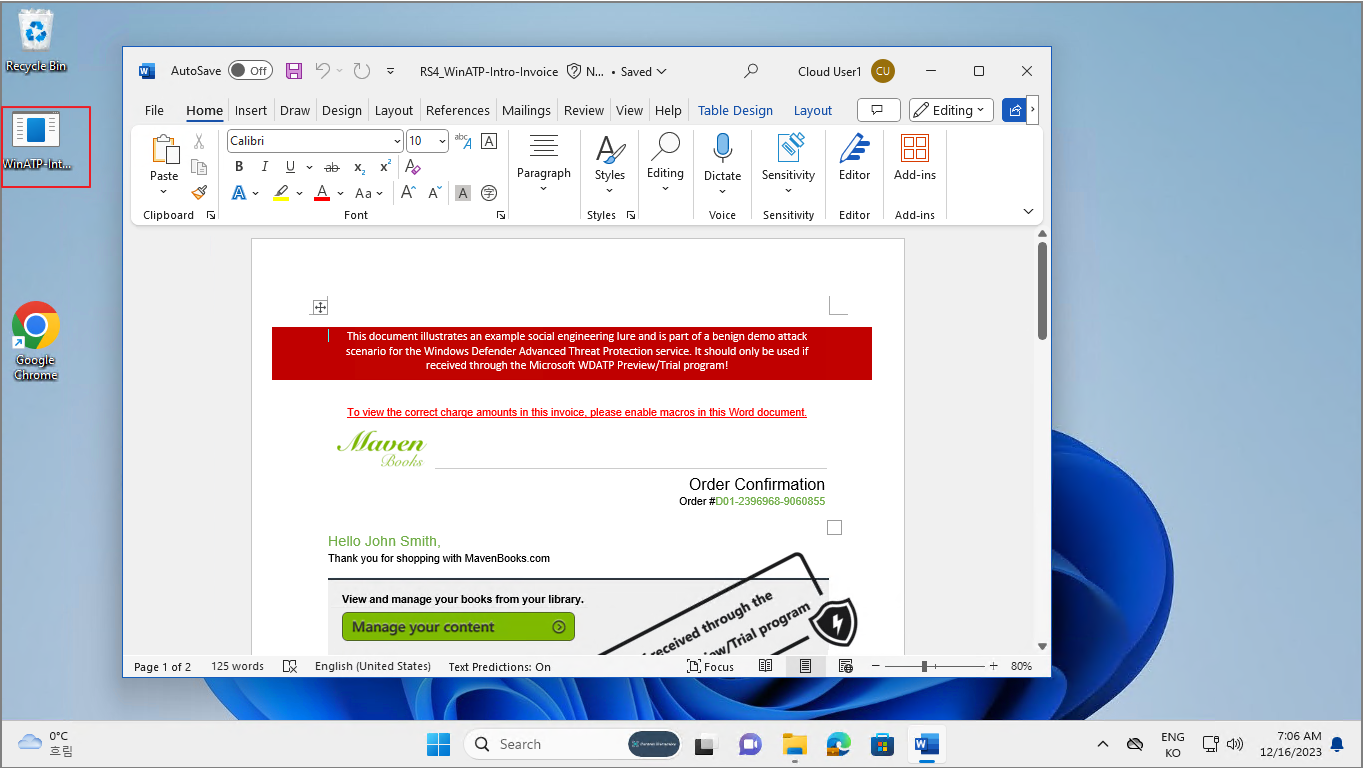Click the Enclose Characters icon
The image size is (1363, 768).
489,193
